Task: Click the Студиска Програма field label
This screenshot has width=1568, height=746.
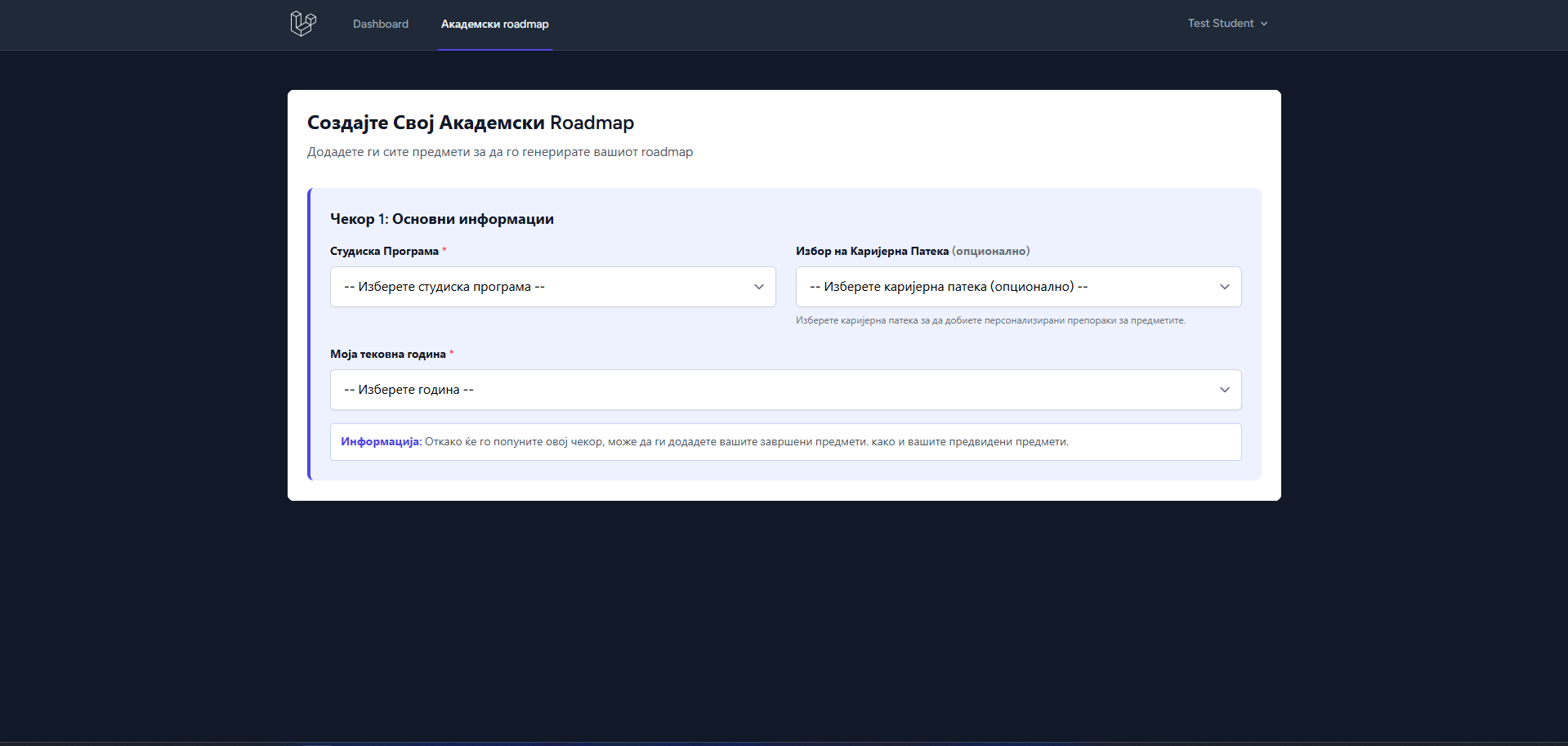Action: 384,252
